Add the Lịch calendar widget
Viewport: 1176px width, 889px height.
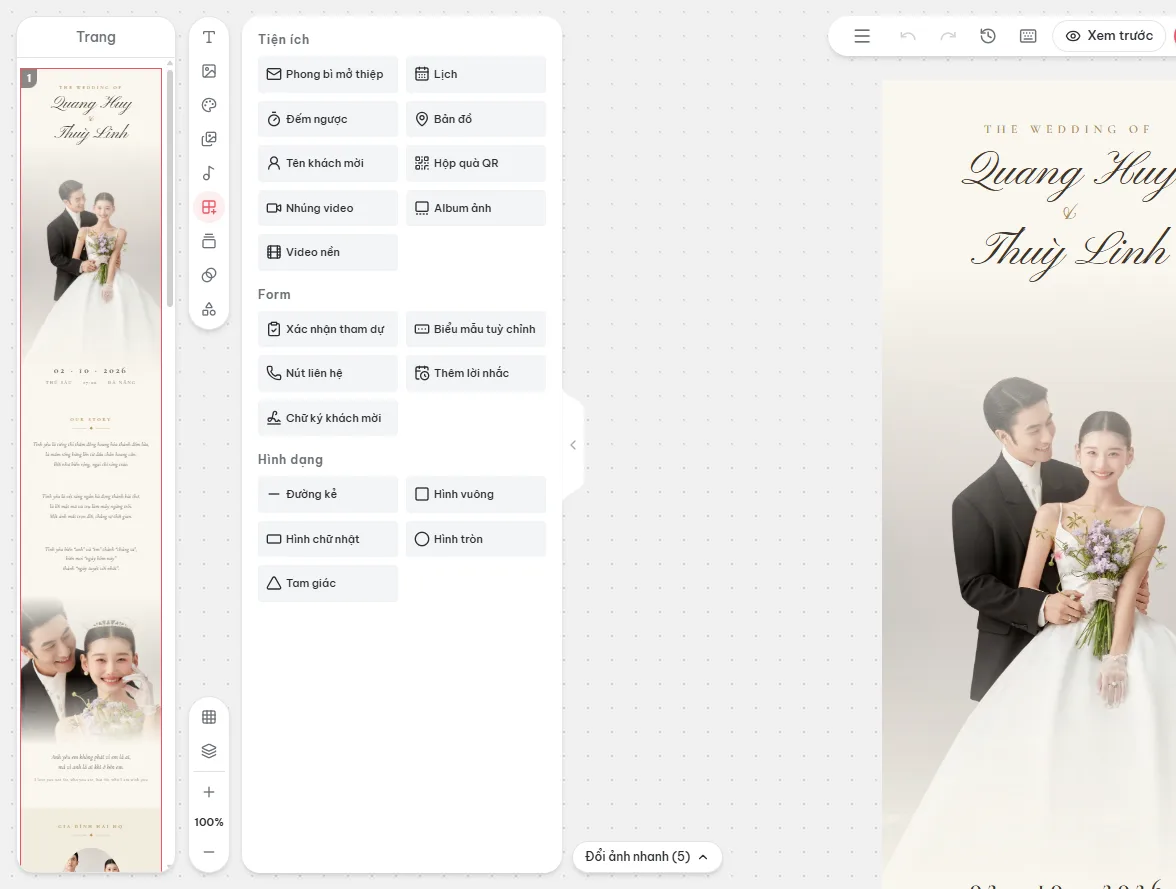pyautogui.click(x=476, y=74)
